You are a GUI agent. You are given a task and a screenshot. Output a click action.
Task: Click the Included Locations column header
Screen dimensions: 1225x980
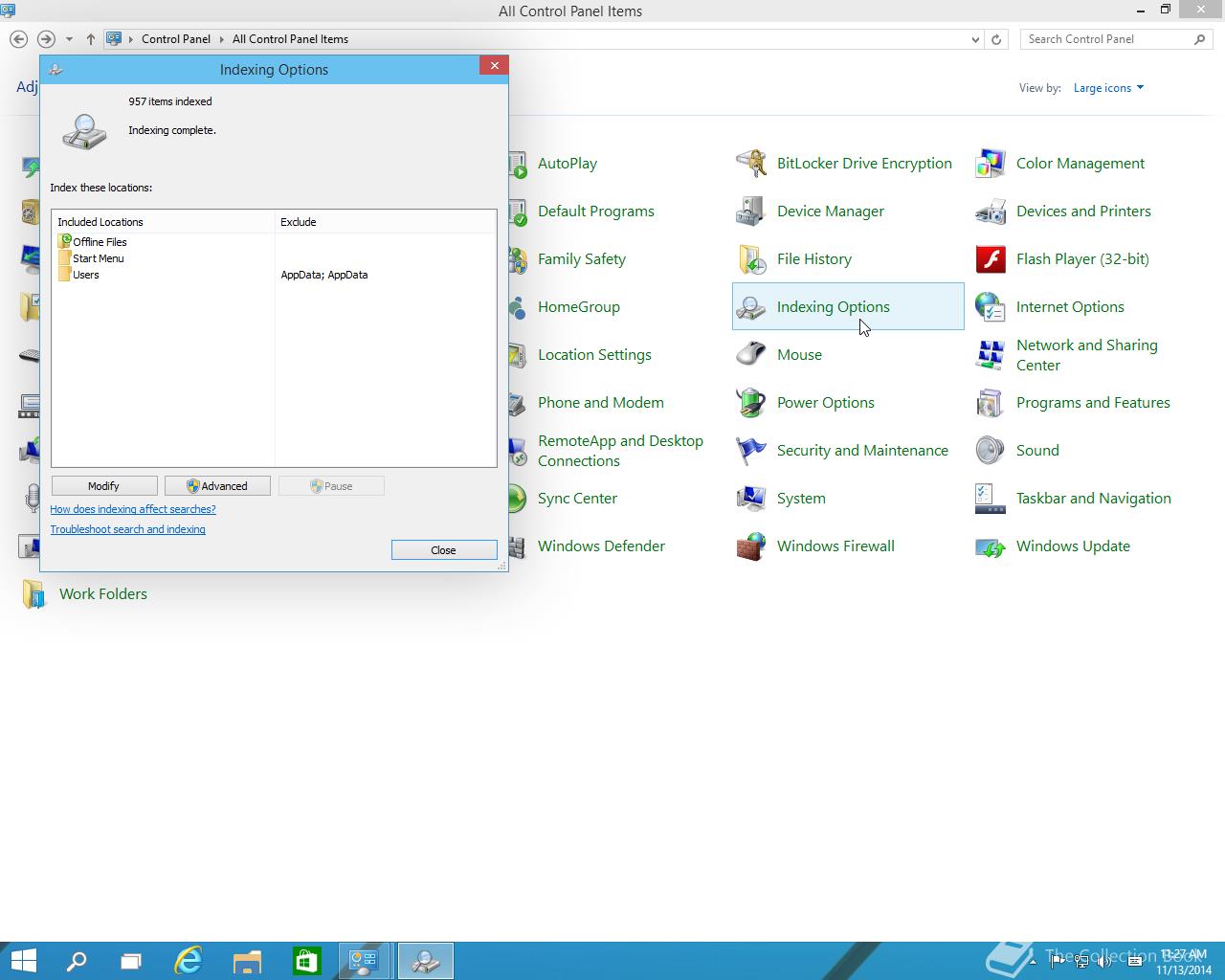click(x=164, y=222)
